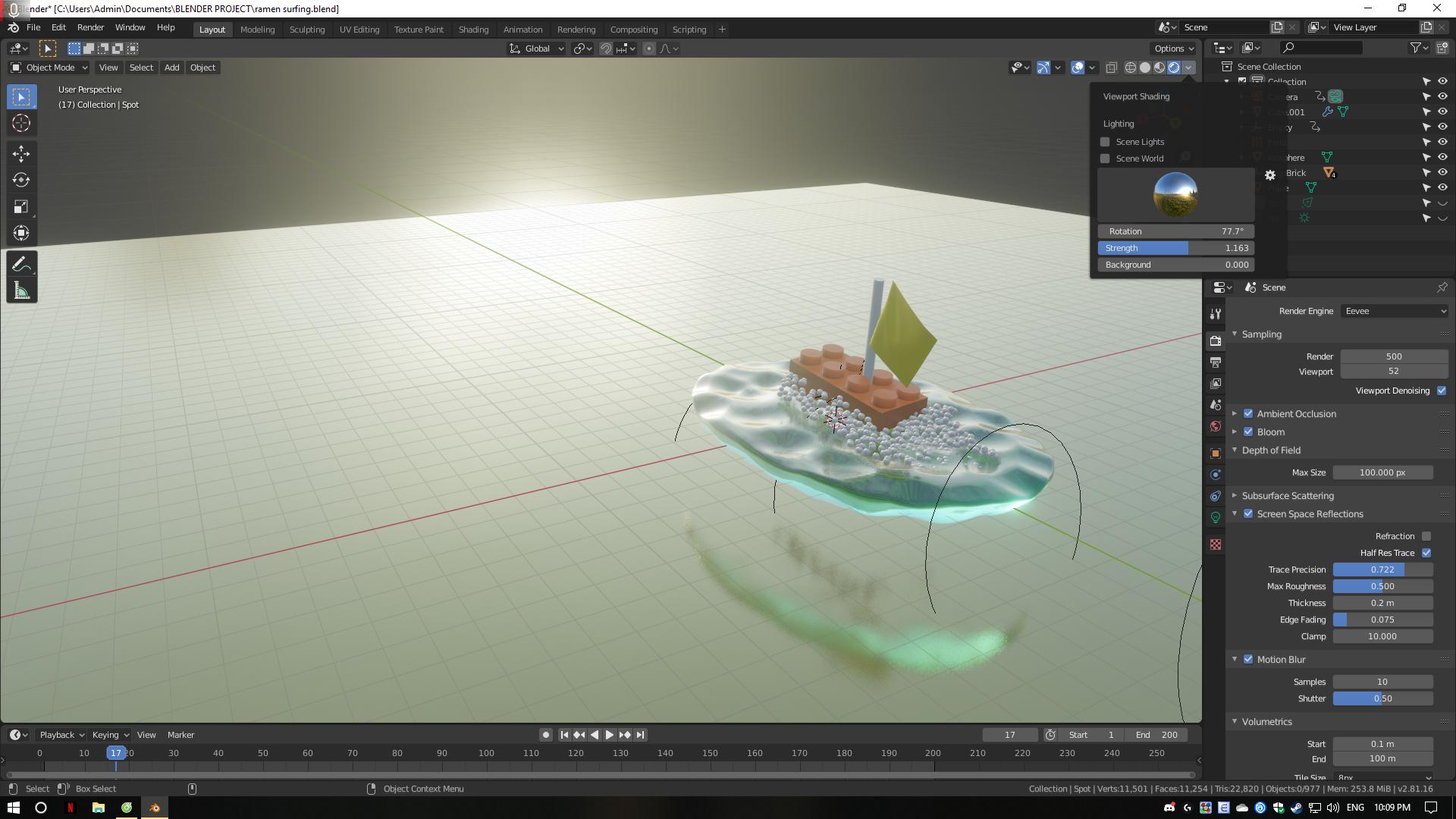
Task: Select the Scale tool
Action: (21, 206)
